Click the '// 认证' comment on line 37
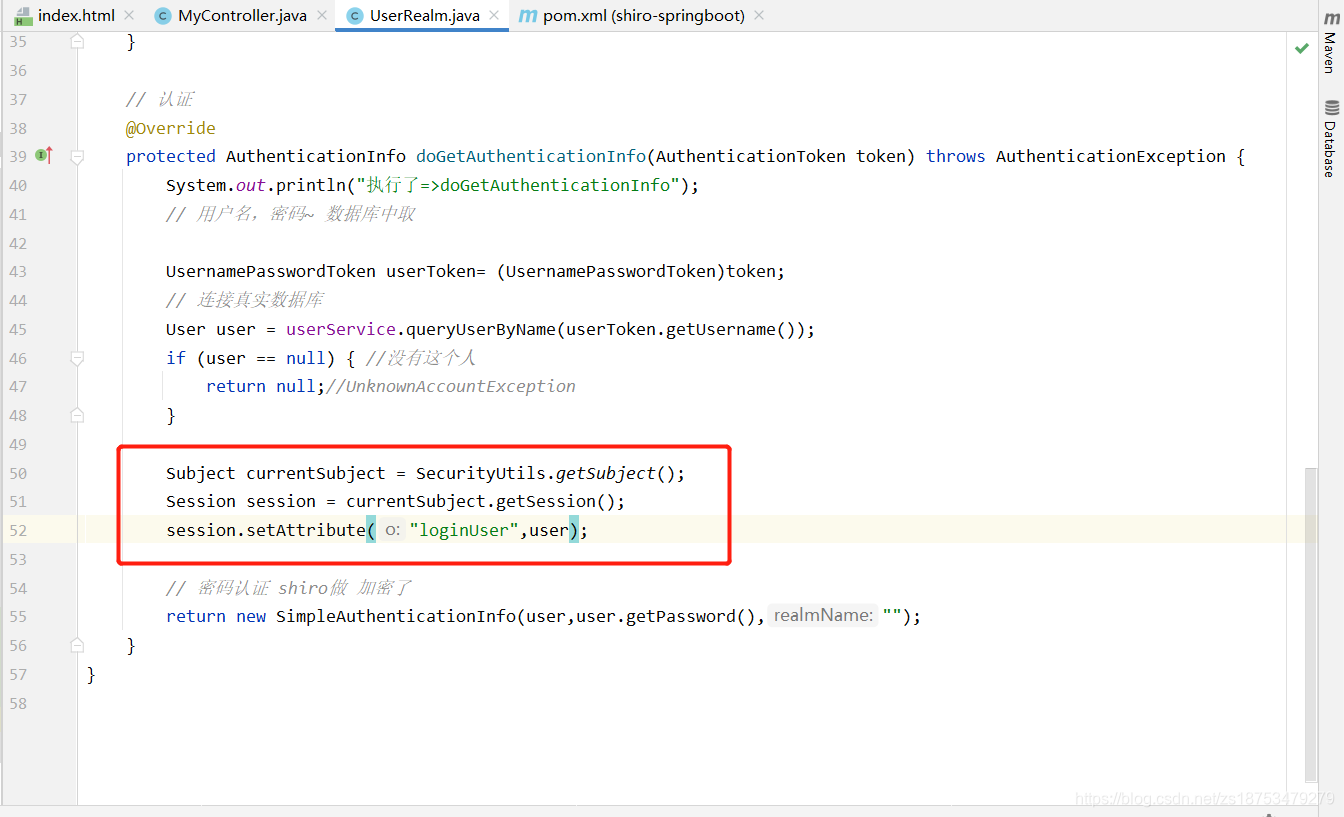The height and width of the screenshot is (817, 1344). 160,99
